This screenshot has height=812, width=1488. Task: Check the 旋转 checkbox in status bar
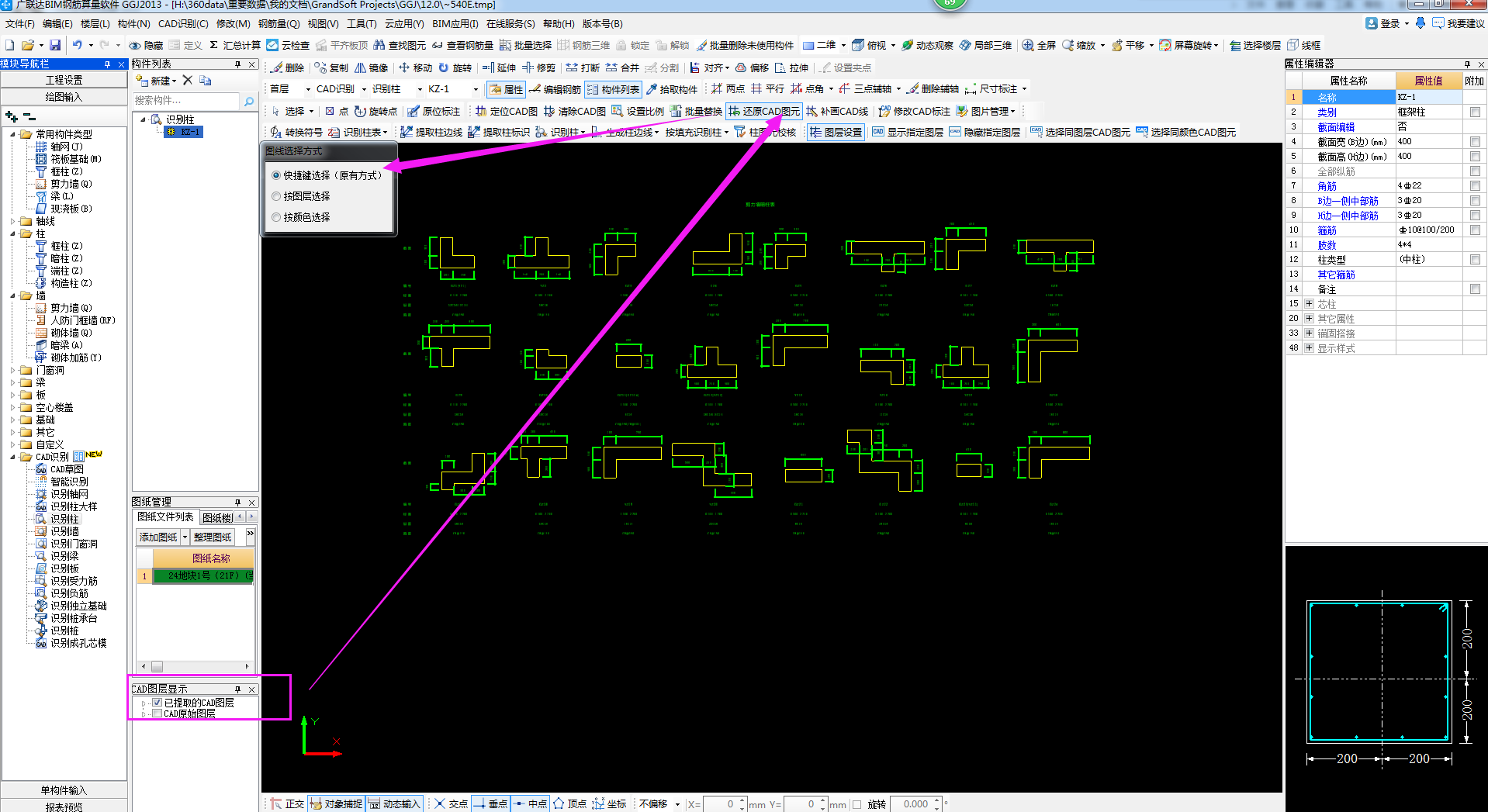pos(857,804)
